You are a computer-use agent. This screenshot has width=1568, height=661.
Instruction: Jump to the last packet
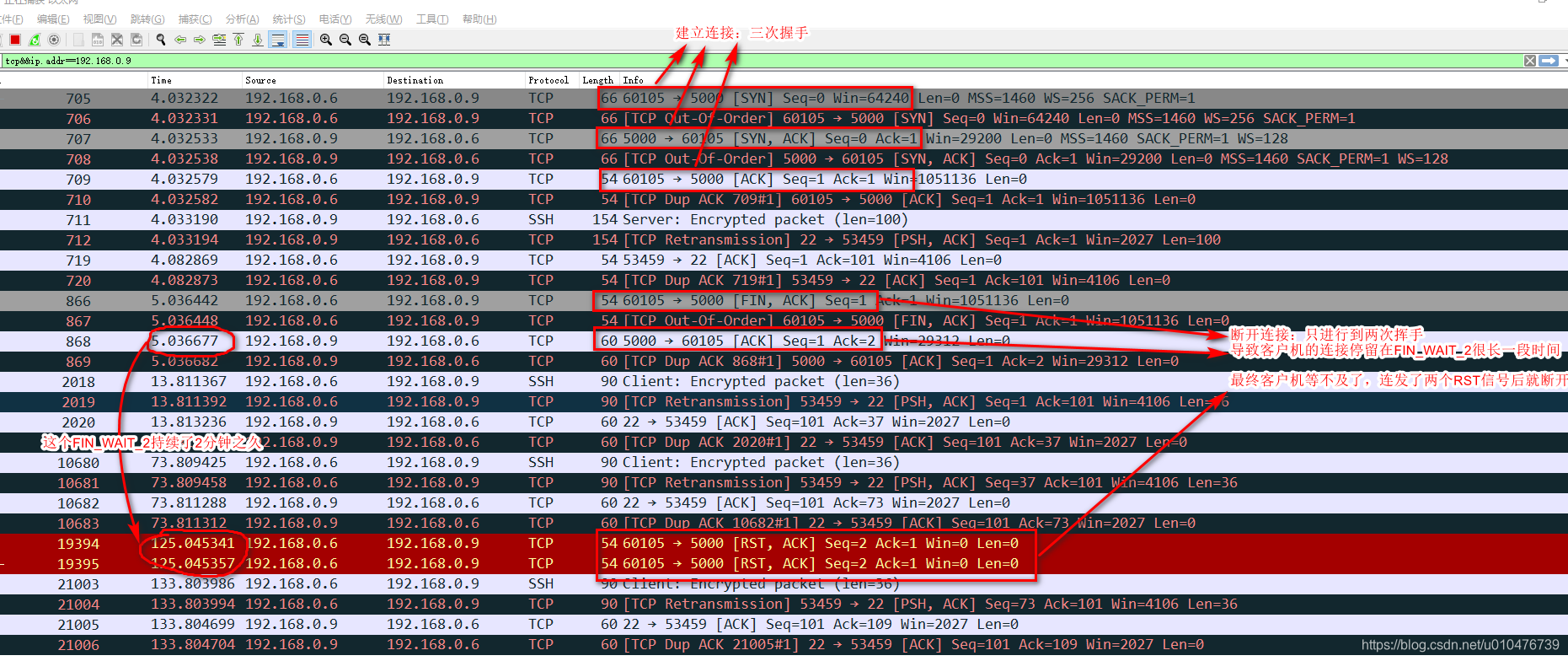click(x=258, y=40)
